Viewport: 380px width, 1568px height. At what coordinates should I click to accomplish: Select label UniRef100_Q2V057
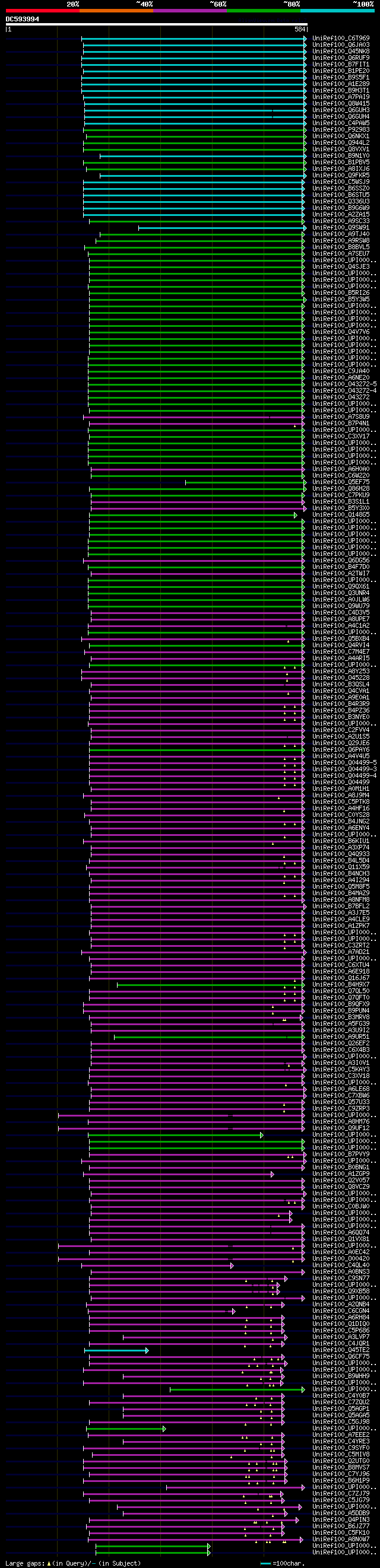click(x=341, y=1180)
